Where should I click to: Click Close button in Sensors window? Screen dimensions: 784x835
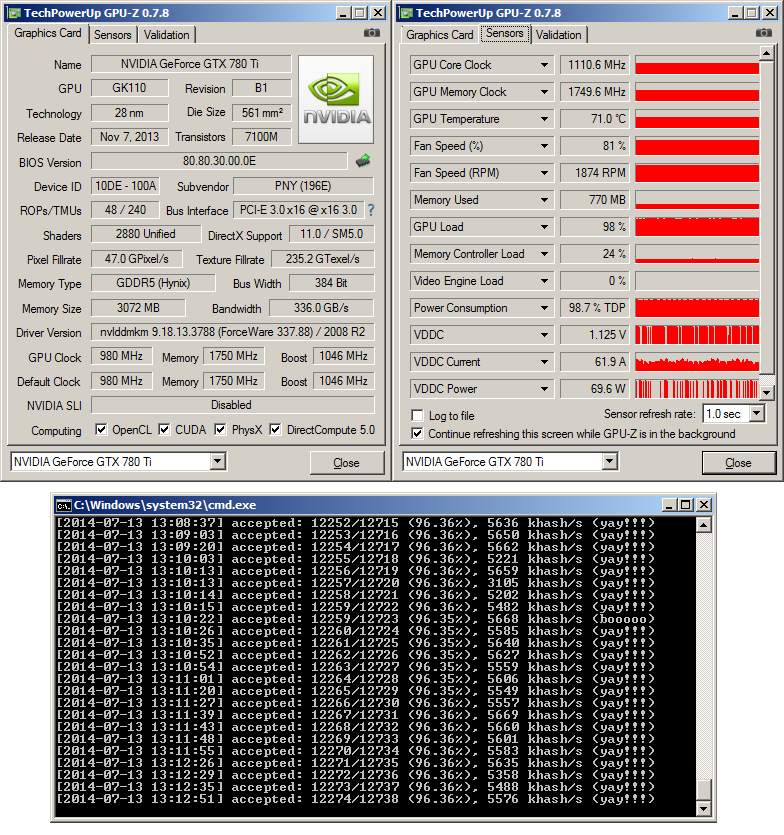coord(739,463)
